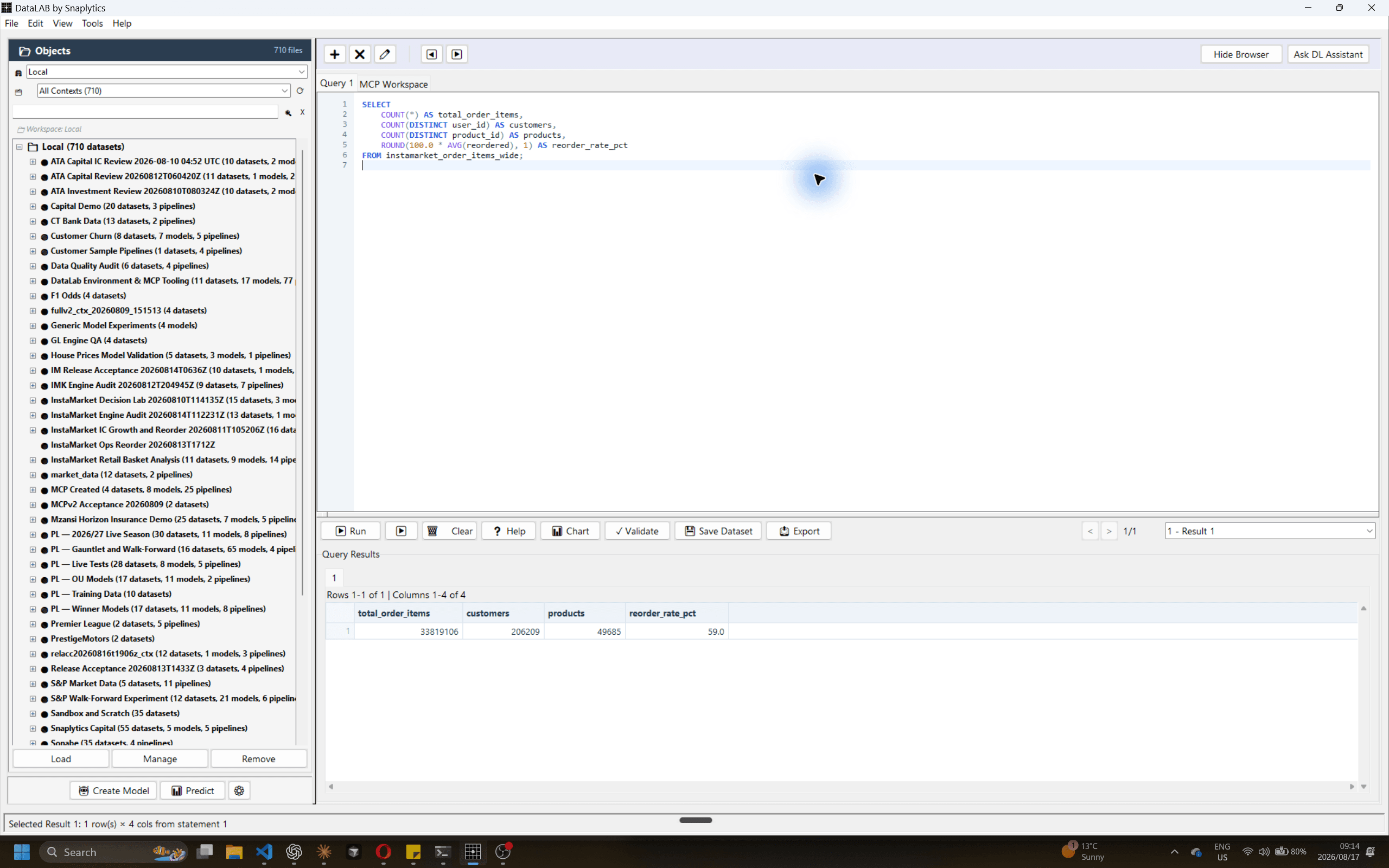Expand the Capital Demo context
The width and height of the screenshot is (1389, 868).
(33, 206)
